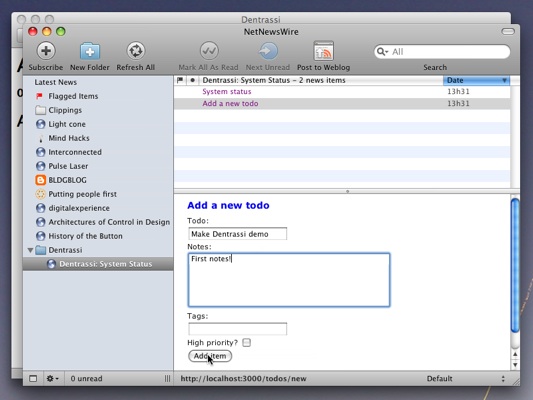Image resolution: width=533 pixels, height=400 pixels.
Task: Click the Add a new todo heading
Action: pos(228,205)
